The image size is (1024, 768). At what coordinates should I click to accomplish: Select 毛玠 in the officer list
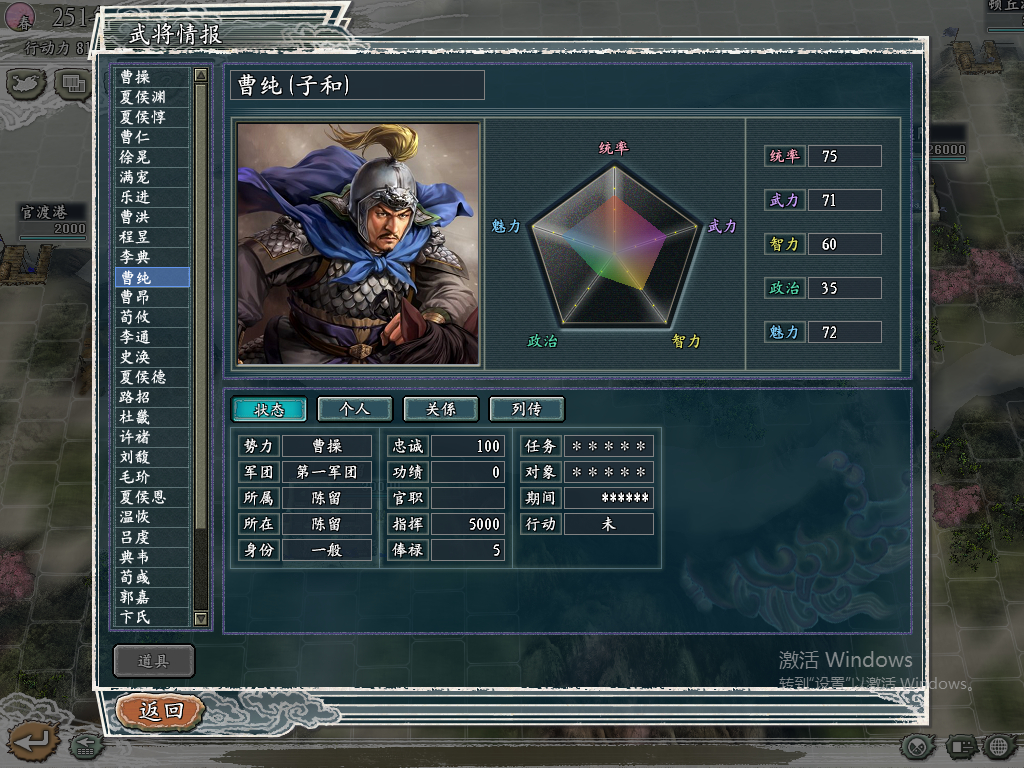click(x=152, y=477)
